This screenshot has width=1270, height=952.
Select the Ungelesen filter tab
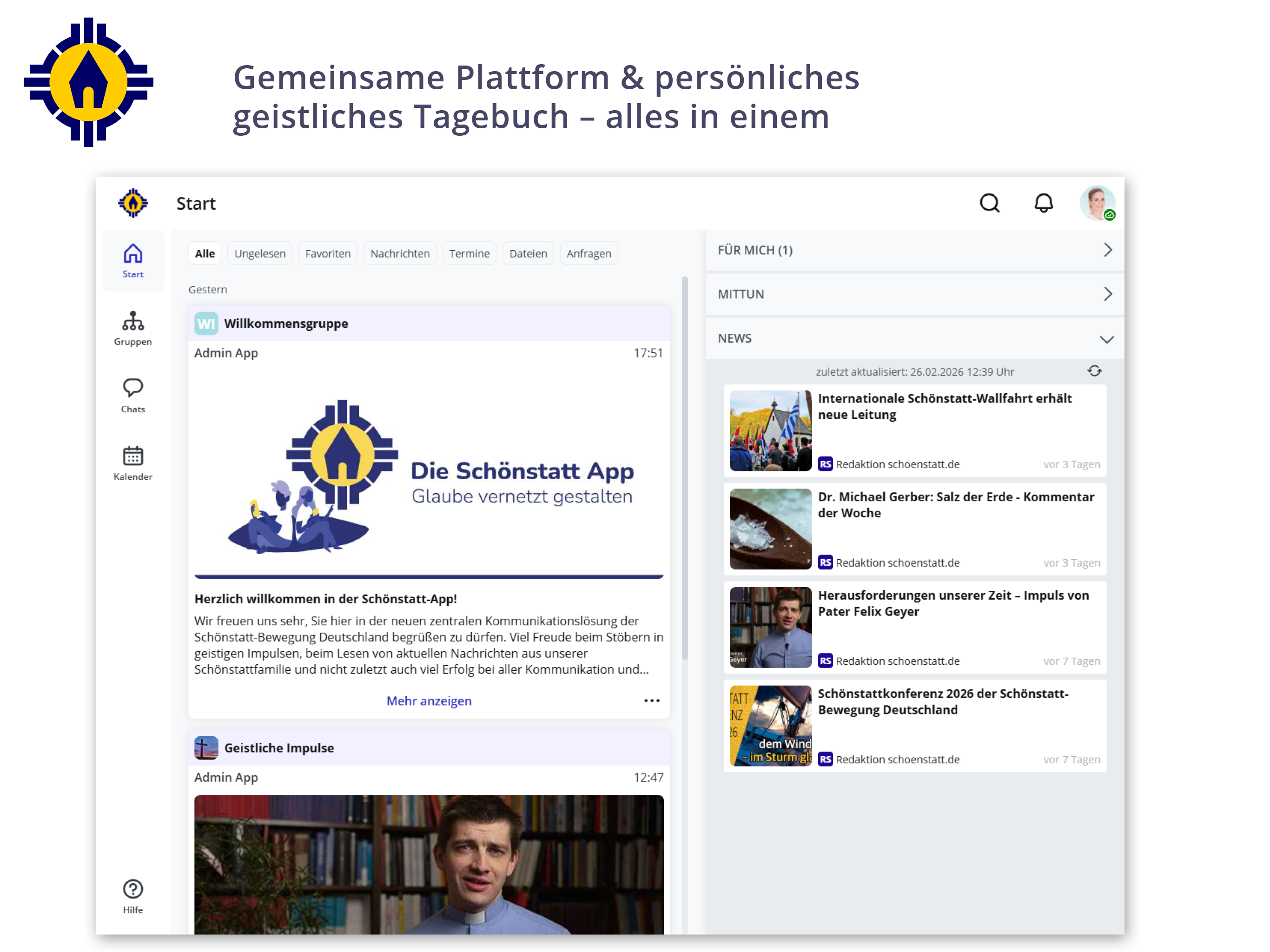click(259, 253)
